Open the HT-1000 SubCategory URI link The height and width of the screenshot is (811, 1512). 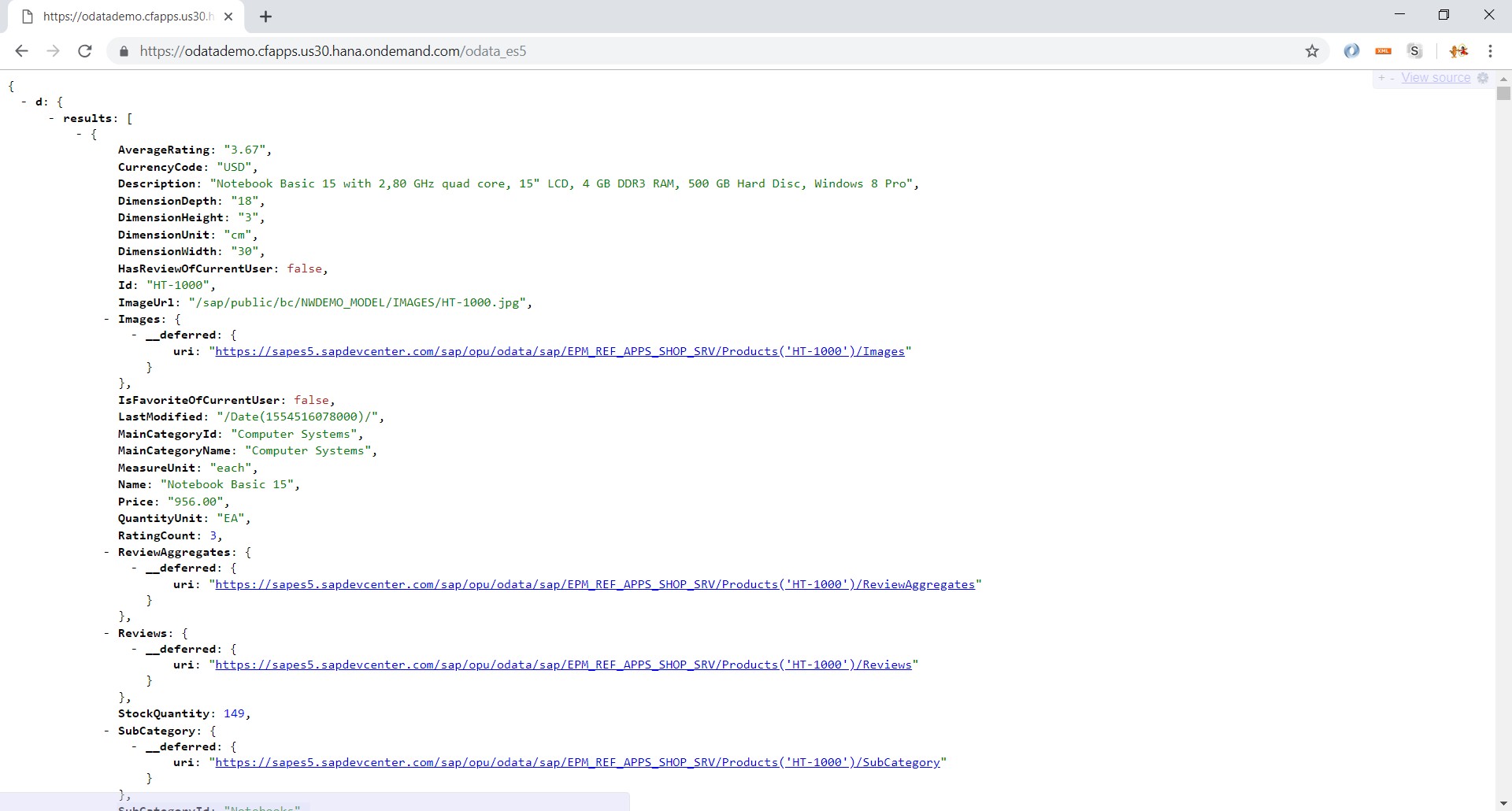tap(577, 762)
